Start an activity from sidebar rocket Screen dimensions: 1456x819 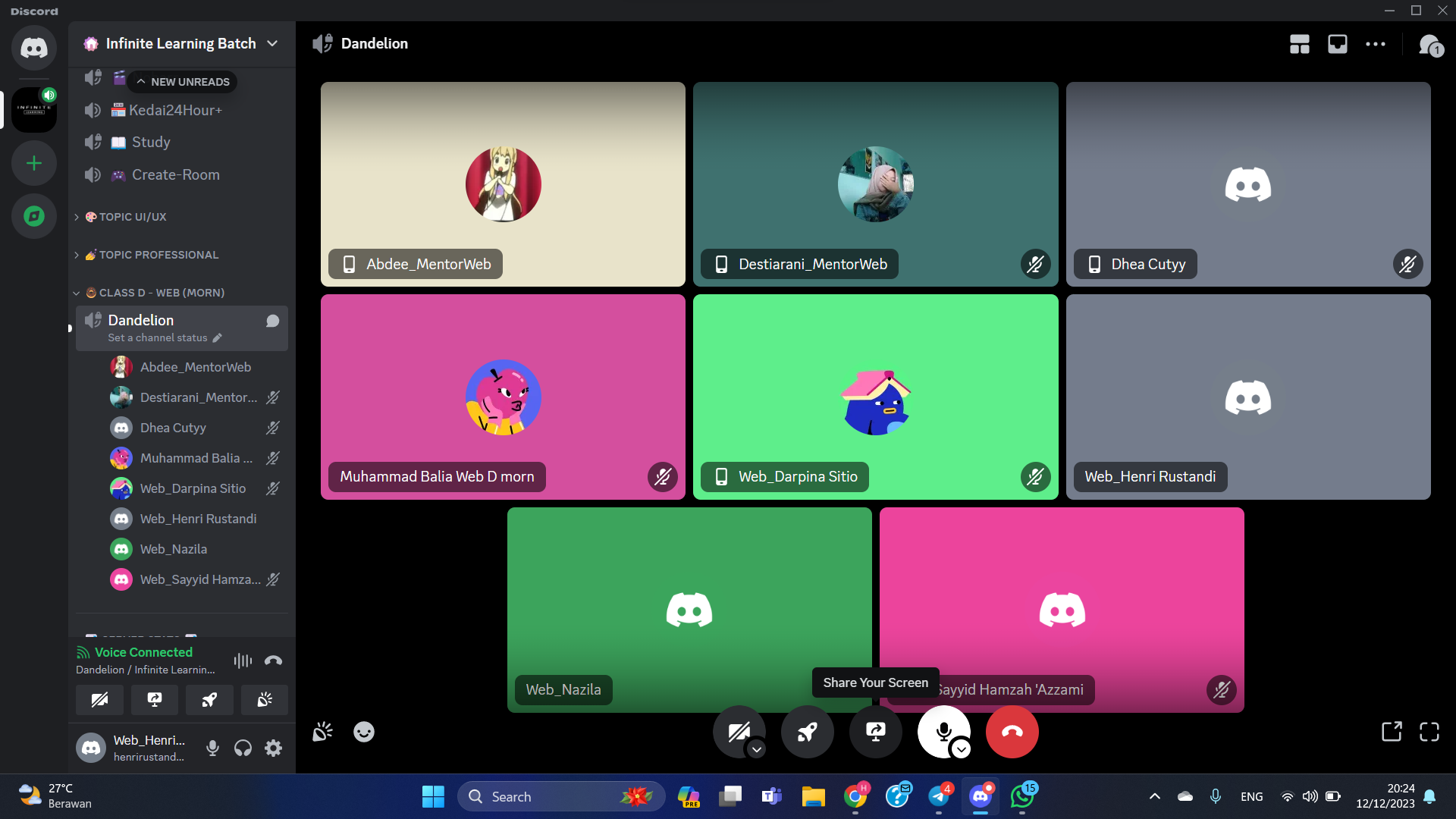(x=209, y=699)
